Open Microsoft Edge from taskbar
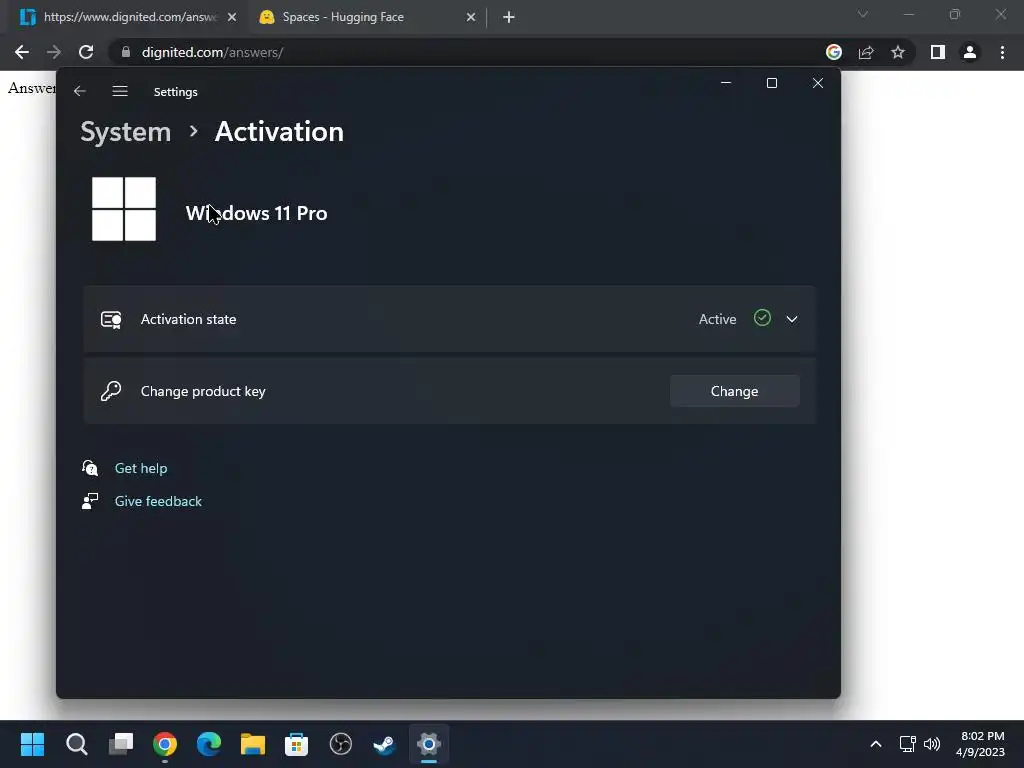 209,744
